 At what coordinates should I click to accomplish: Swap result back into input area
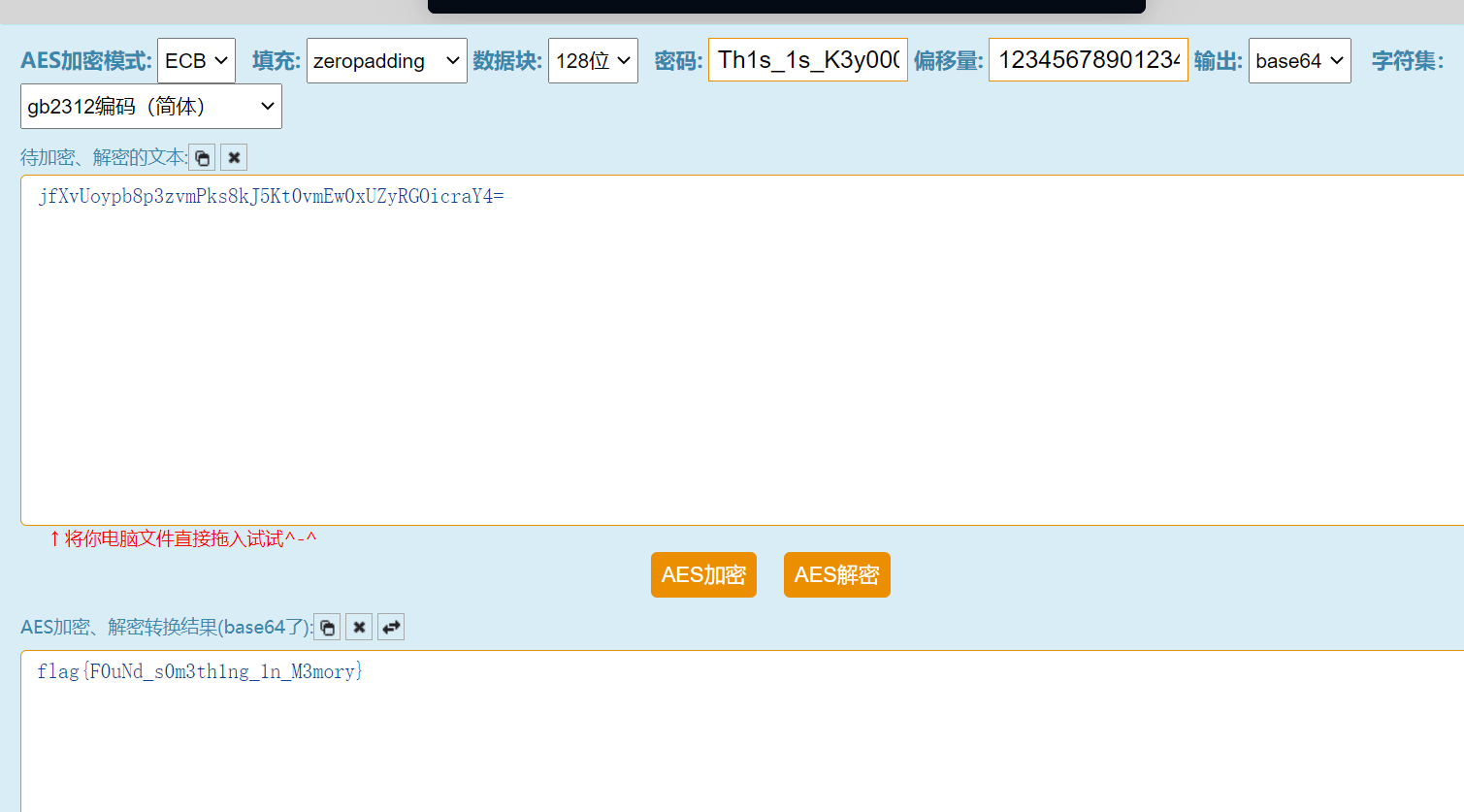[391, 627]
